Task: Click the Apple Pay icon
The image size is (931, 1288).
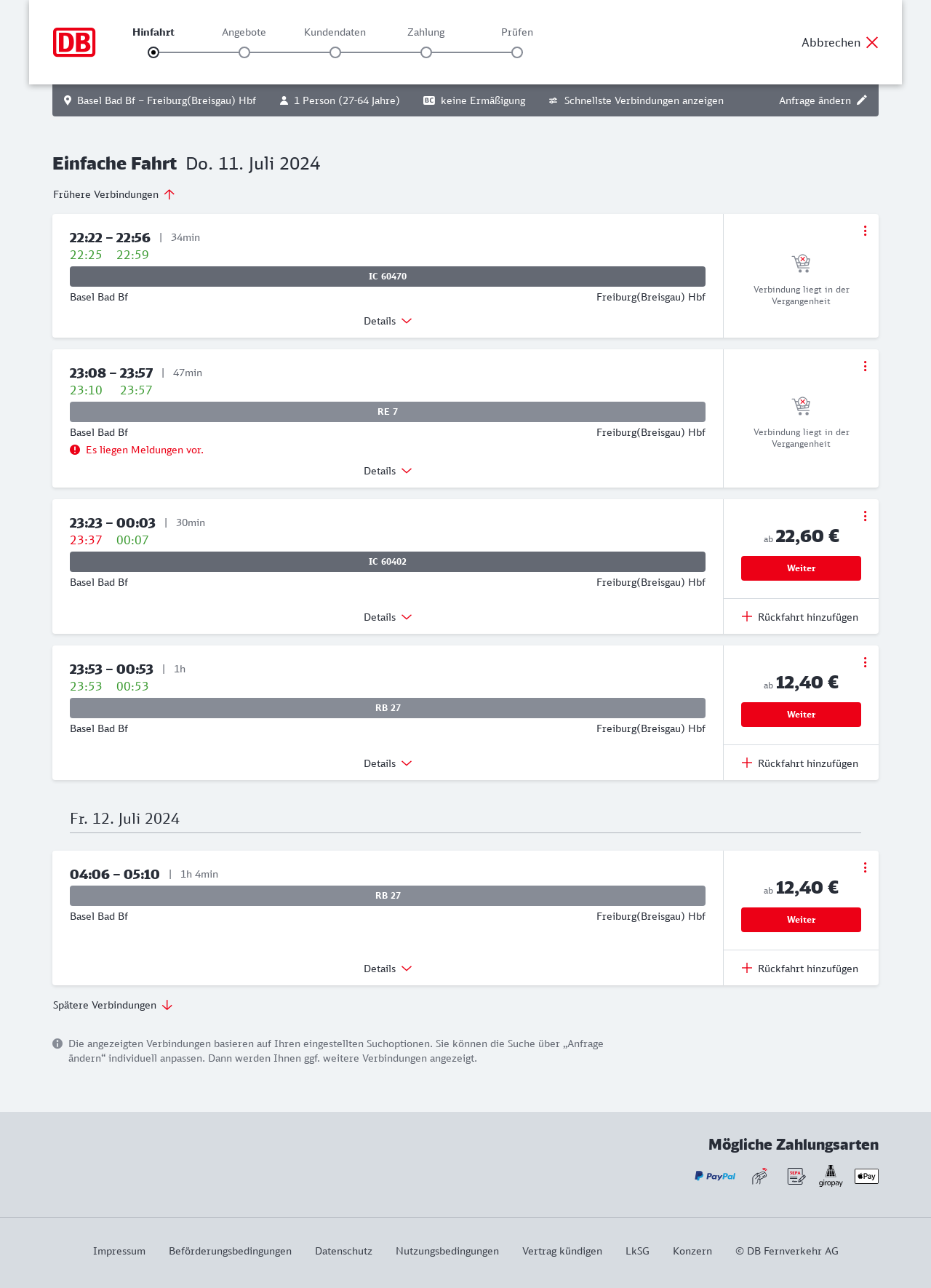Action: (x=866, y=1176)
